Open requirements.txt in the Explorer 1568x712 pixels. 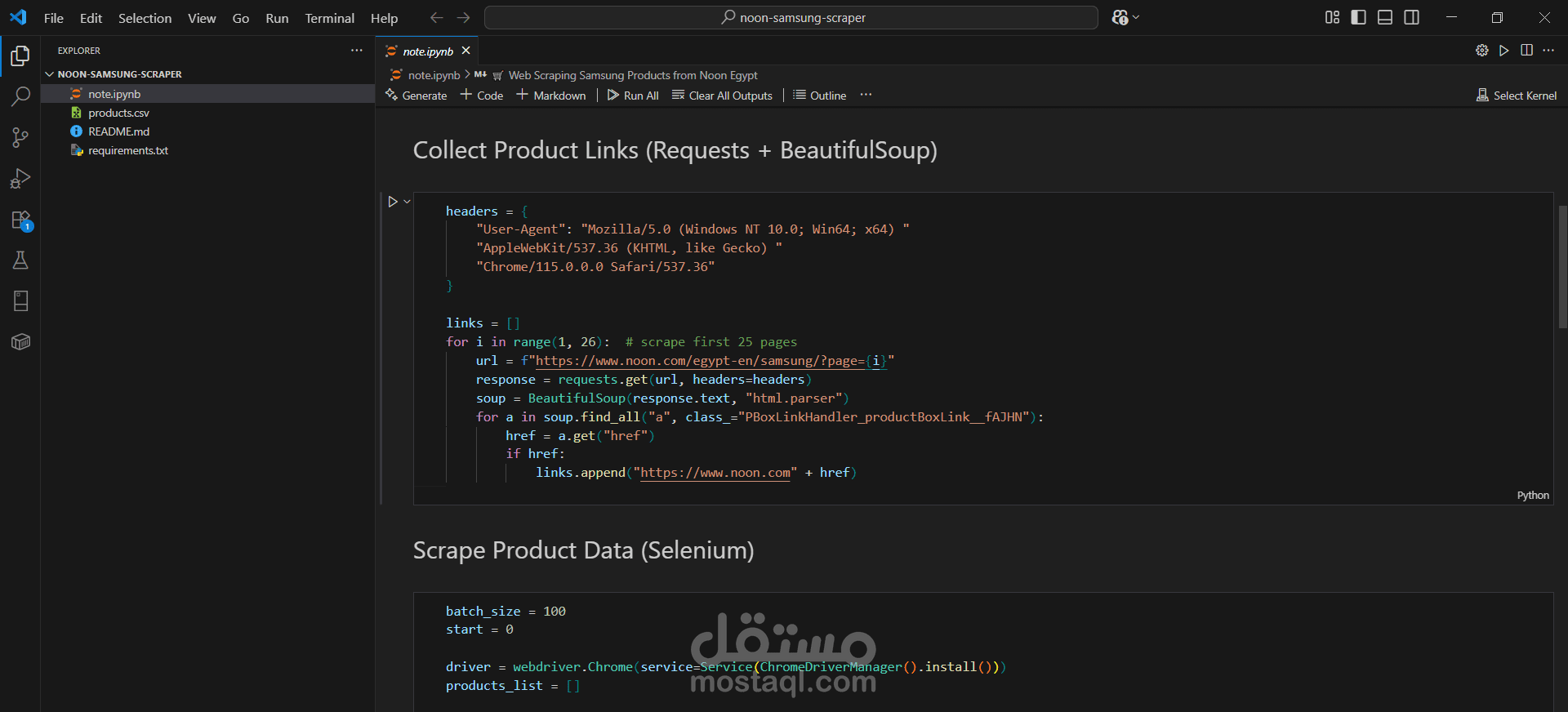point(207,150)
